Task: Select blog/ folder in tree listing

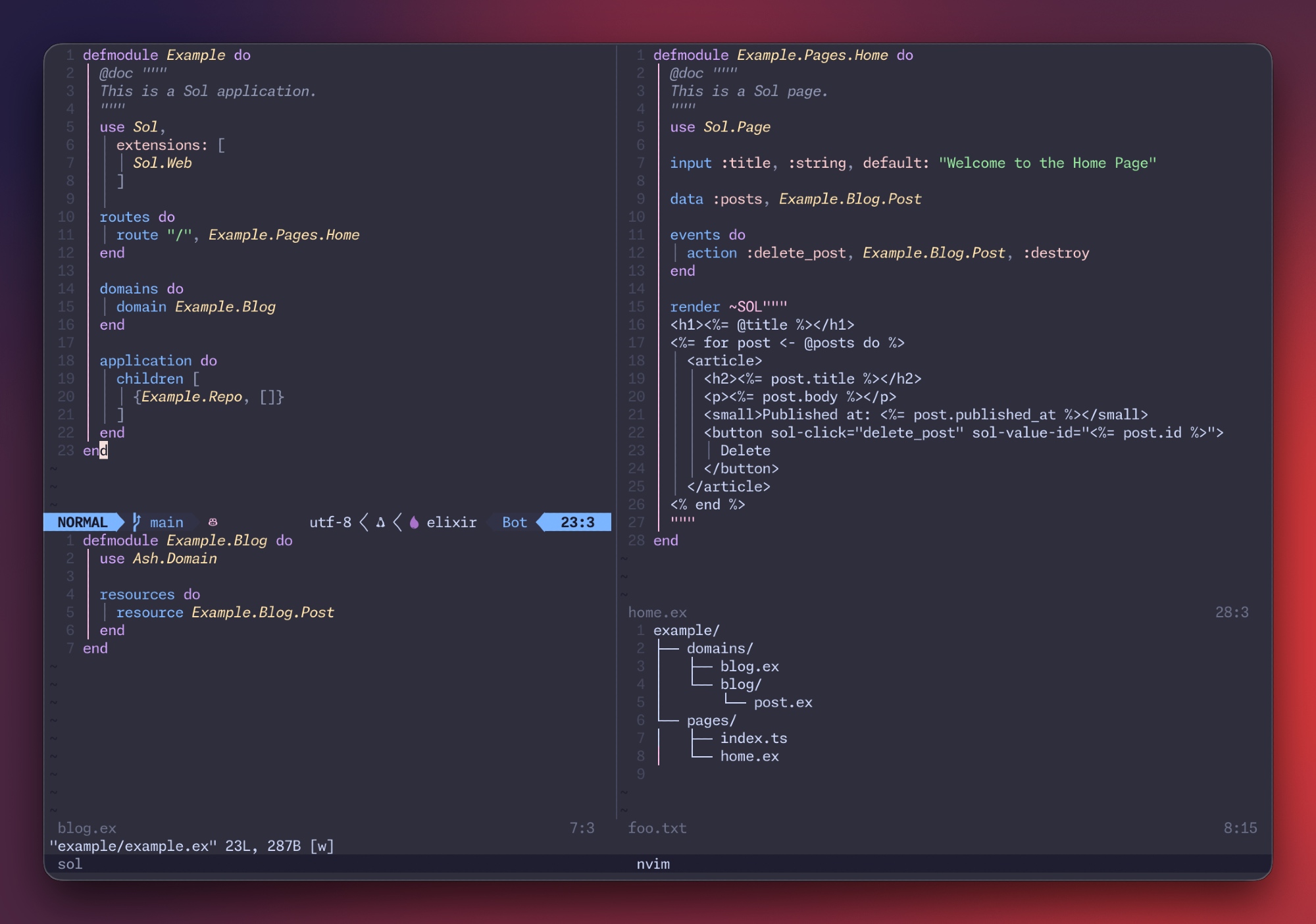Action: coord(740,684)
